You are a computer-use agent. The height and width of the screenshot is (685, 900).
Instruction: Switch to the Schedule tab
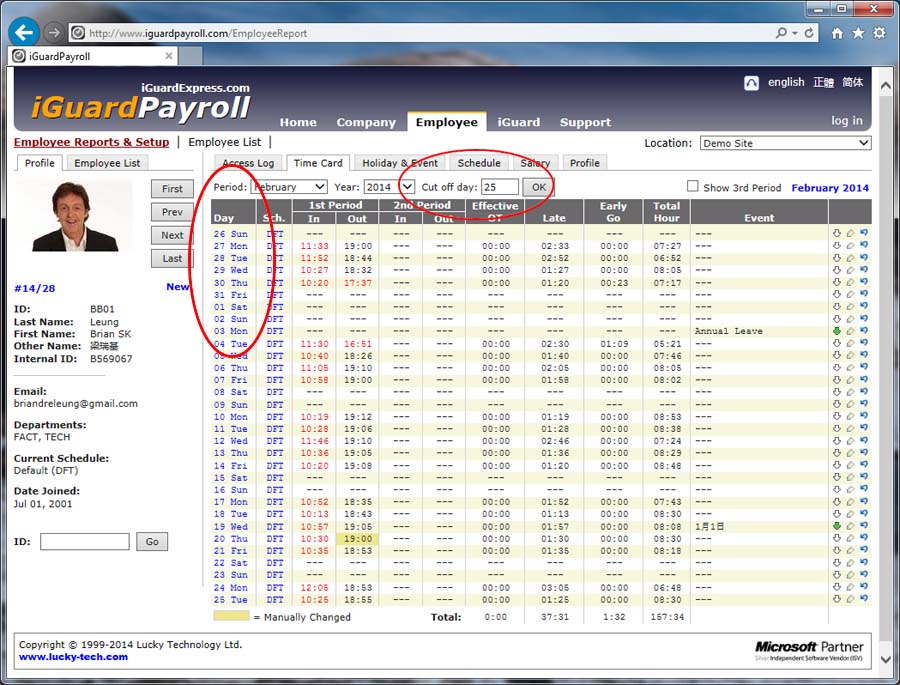coord(479,163)
